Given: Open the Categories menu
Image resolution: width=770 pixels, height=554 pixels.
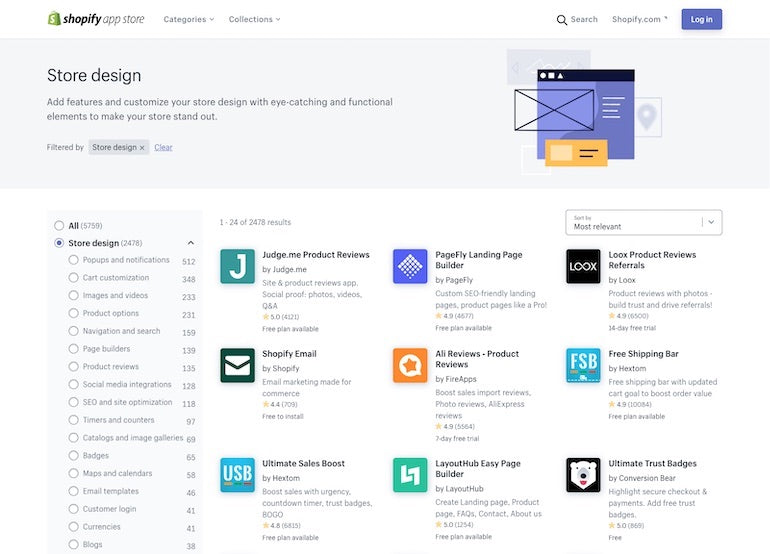Looking at the screenshot, I should click(x=189, y=19).
